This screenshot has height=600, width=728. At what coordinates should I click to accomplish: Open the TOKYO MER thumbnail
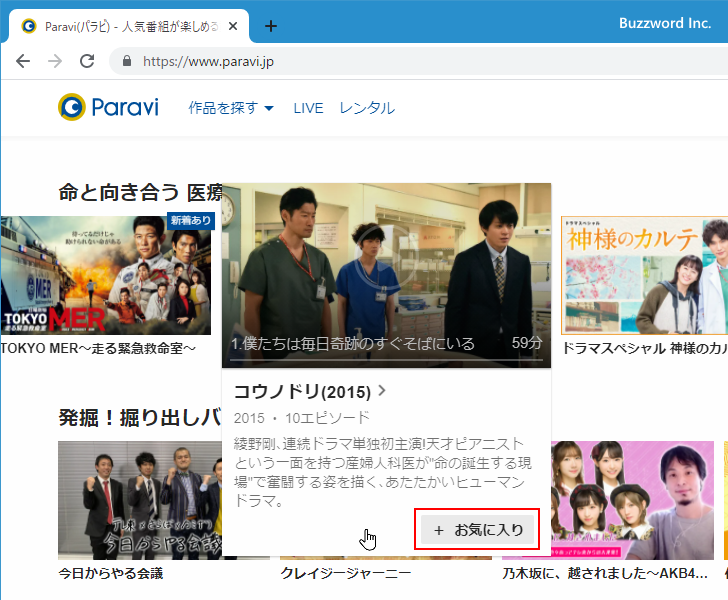pos(105,275)
